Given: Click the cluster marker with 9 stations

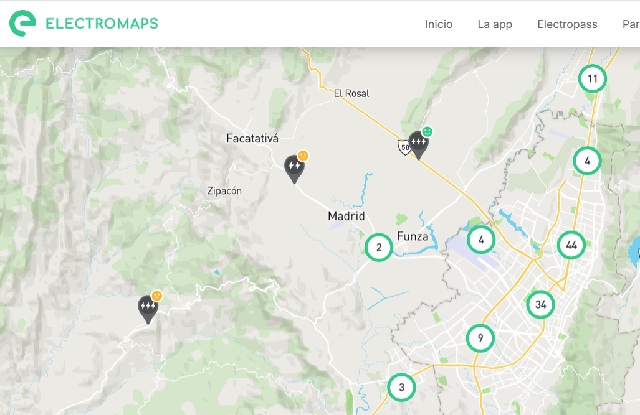Looking at the screenshot, I should [x=480, y=338].
